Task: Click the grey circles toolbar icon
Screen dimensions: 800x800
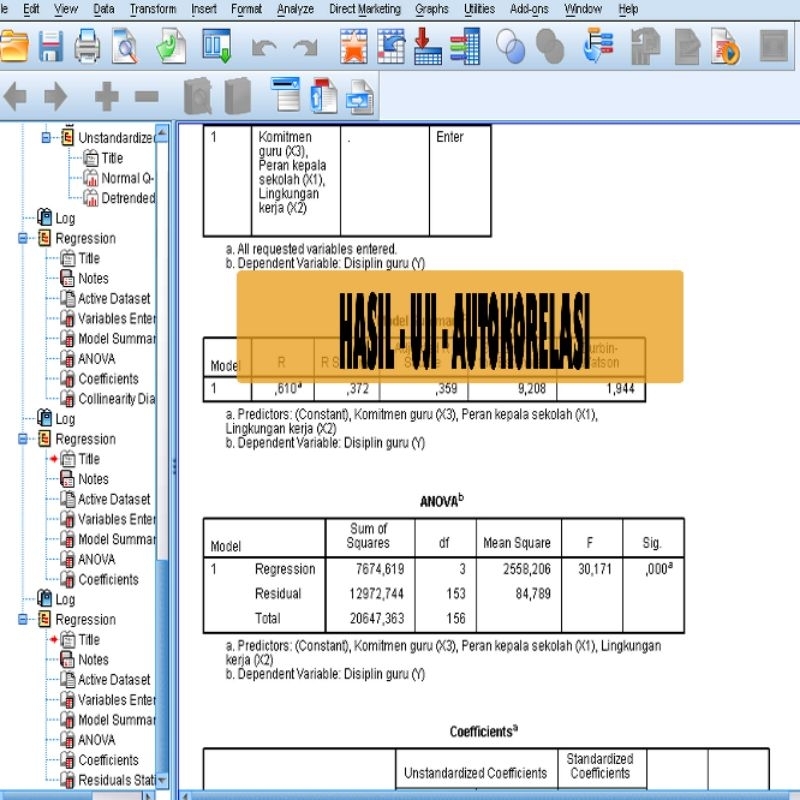Action: (550, 46)
